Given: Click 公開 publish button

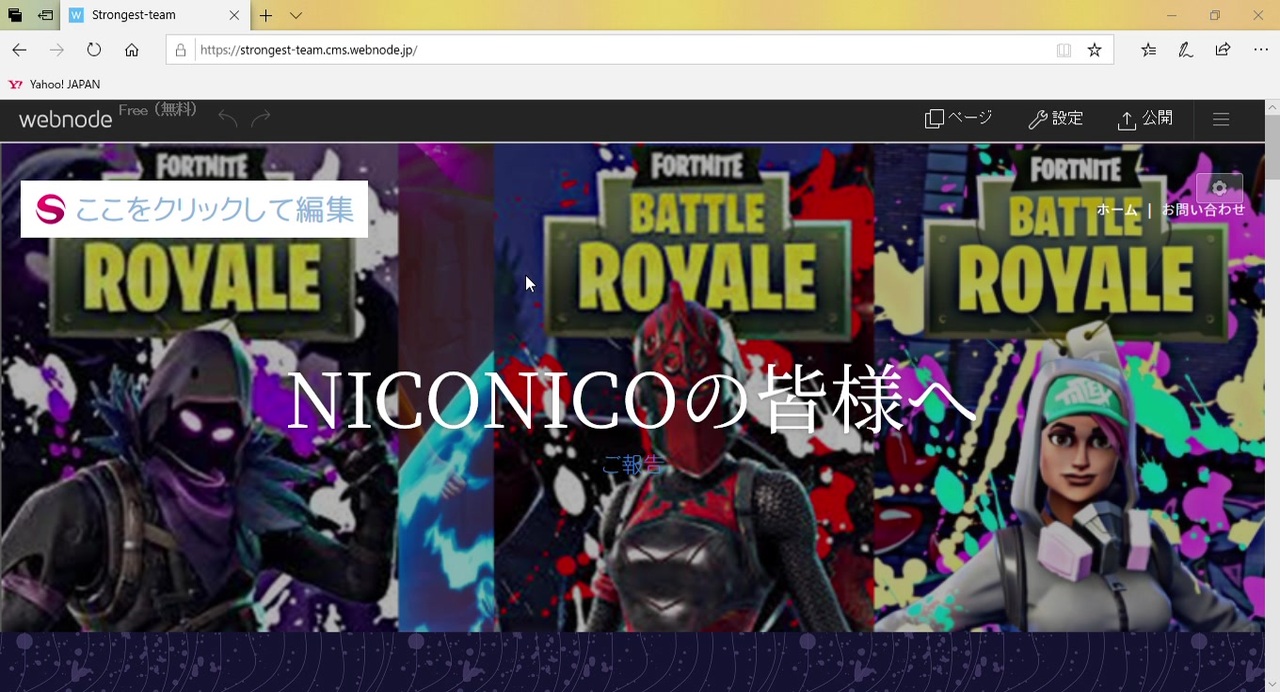Looking at the screenshot, I should [1145, 119].
